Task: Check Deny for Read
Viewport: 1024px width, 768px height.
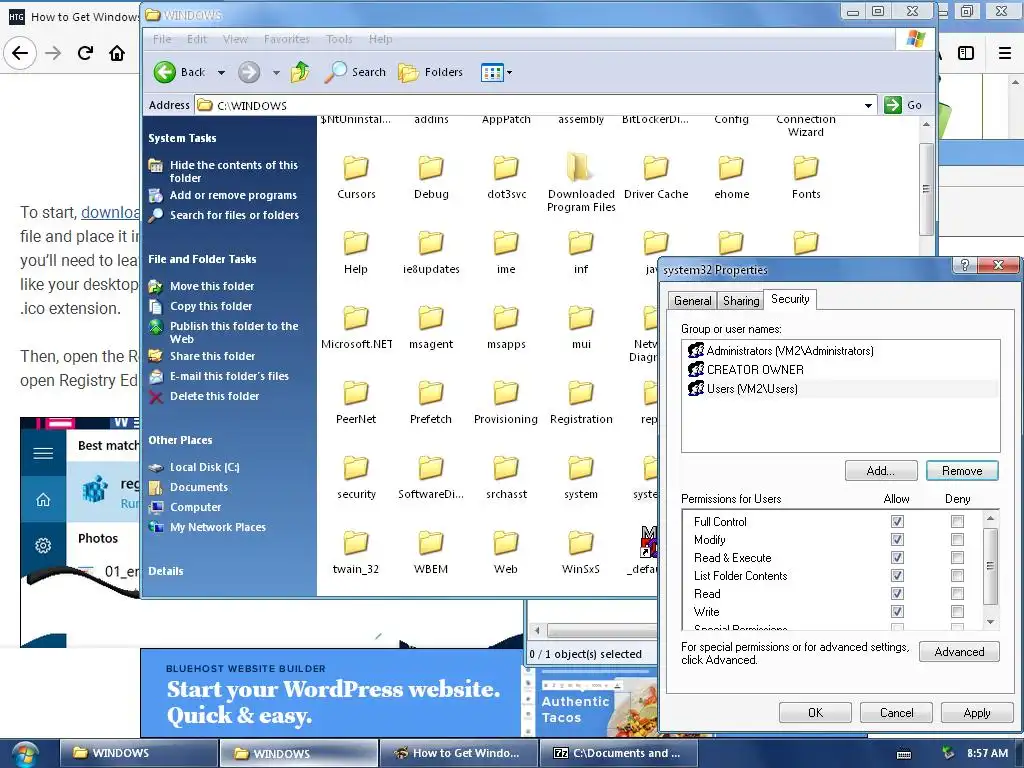Action: point(957,593)
